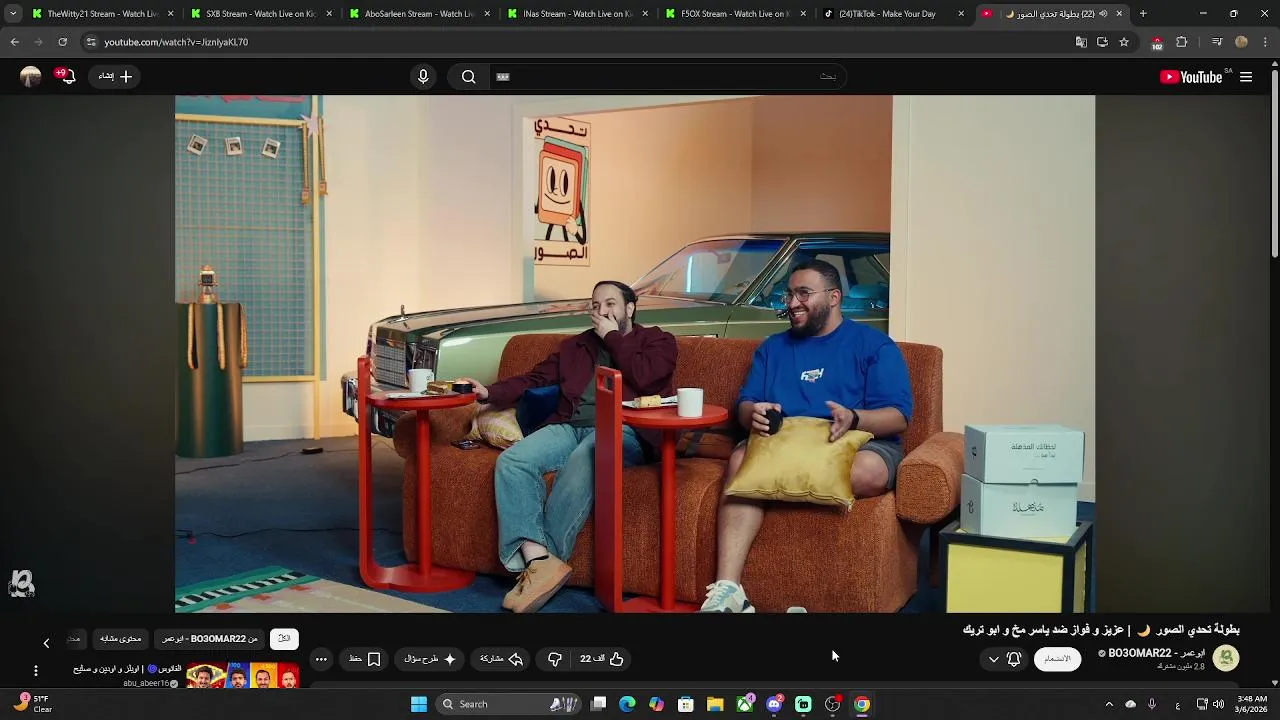Image resolution: width=1280 pixels, height=720 pixels.
Task: Click the BO3OMAR22 channel name link
Action: click(1157, 653)
